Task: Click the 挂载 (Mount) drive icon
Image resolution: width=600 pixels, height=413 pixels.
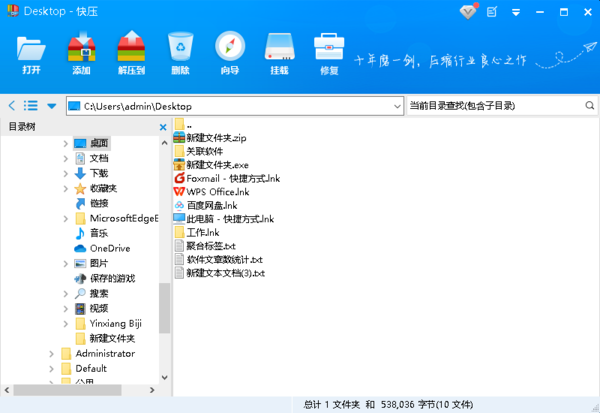Action: pyautogui.click(x=279, y=53)
